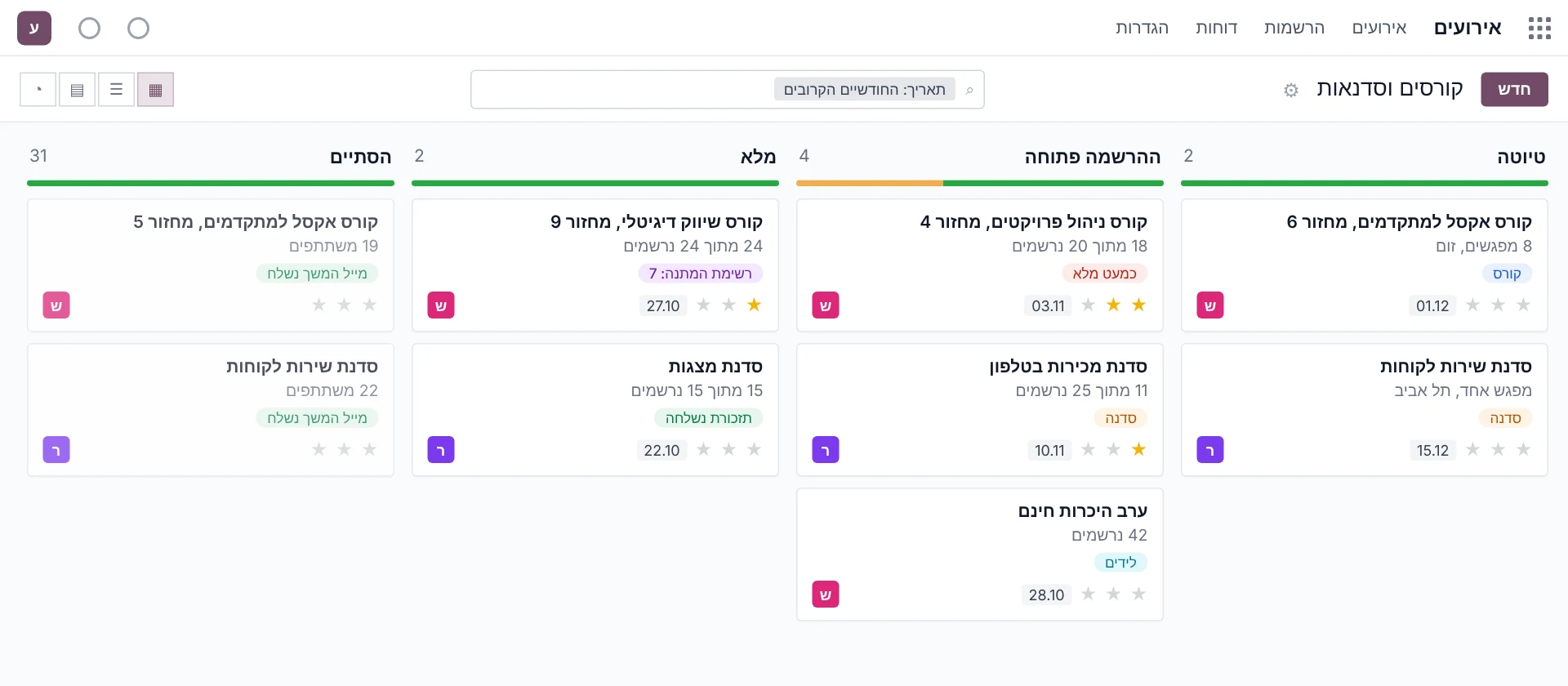Set third star on ערב היכרות חינם card
The image size is (1568, 686).
pyautogui.click(x=1088, y=594)
